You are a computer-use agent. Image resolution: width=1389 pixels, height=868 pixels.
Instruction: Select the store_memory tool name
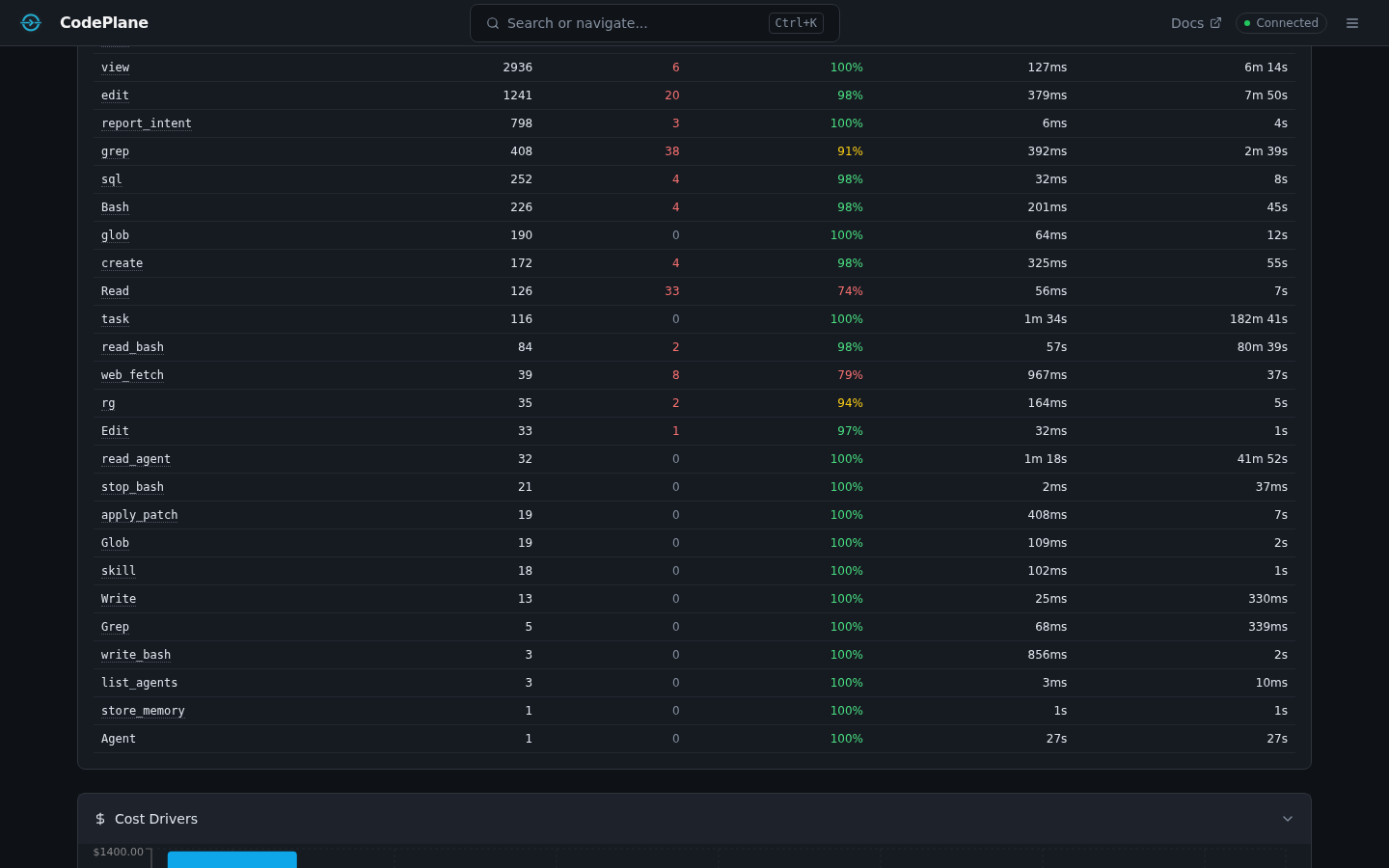tap(143, 711)
